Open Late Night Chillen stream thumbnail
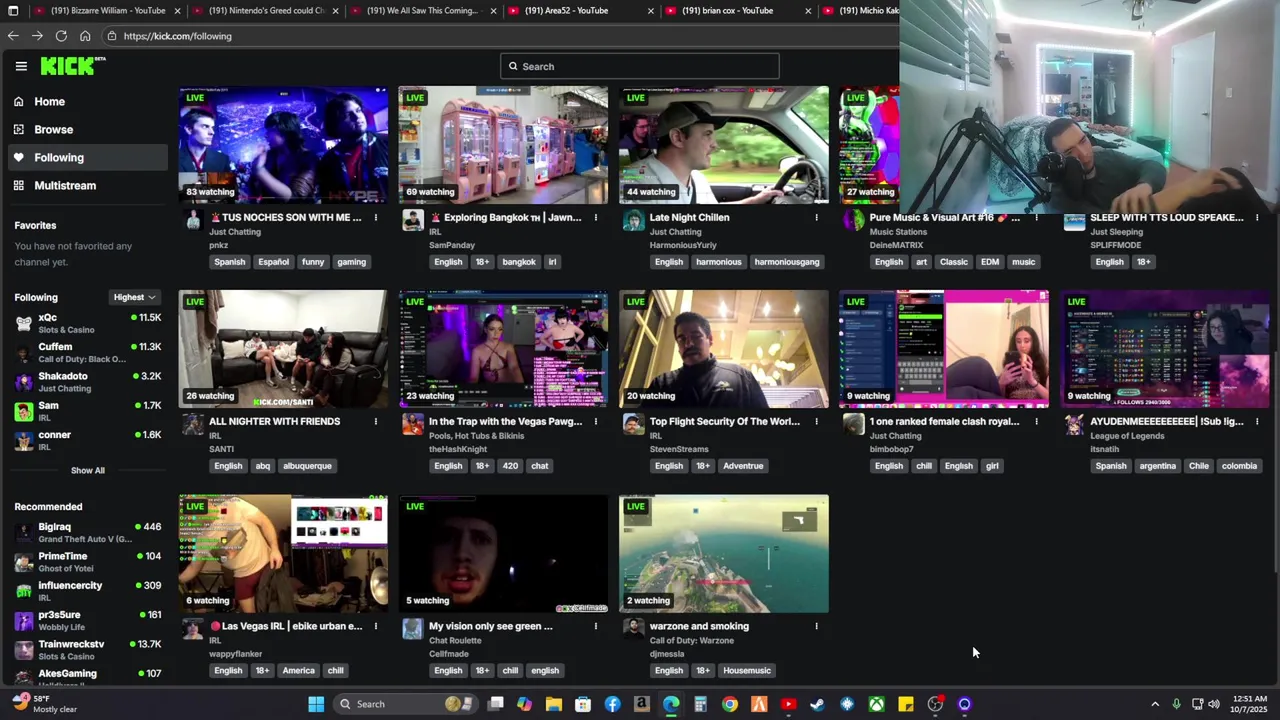The width and height of the screenshot is (1280, 720). 723,145
